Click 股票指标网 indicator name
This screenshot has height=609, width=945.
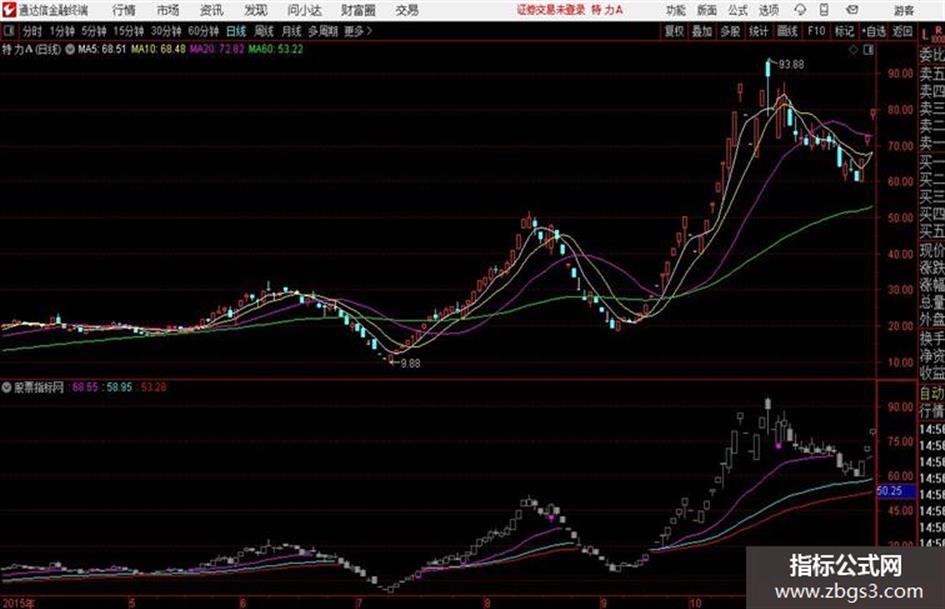pyautogui.click(x=39, y=388)
